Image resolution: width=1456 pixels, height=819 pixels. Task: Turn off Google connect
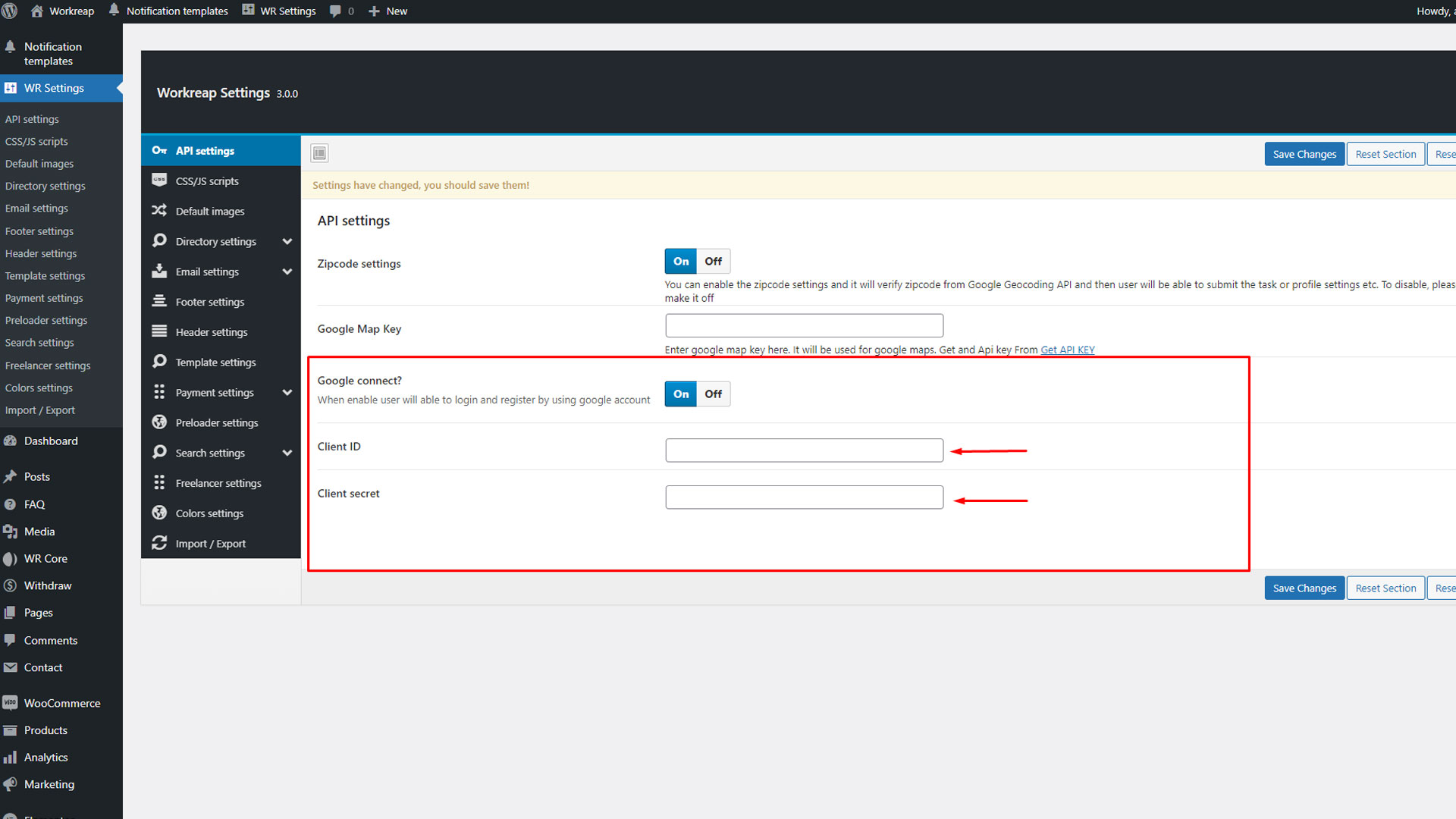pyautogui.click(x=713, y=394)
